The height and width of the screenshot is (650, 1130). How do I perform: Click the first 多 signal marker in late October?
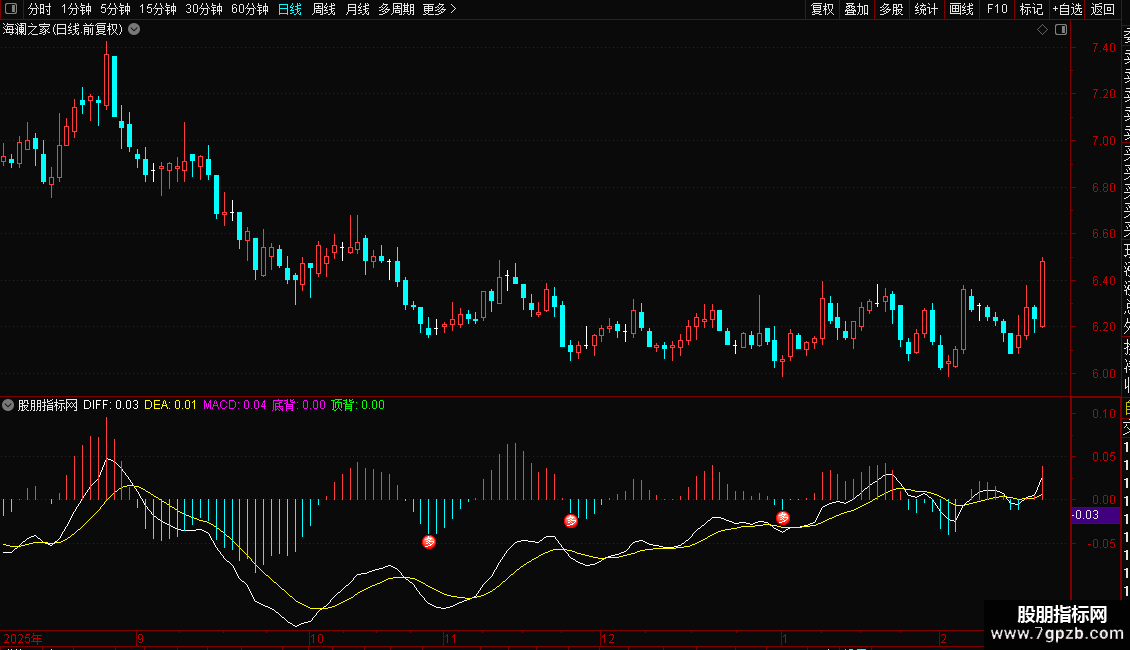click(x=429, y=542)
